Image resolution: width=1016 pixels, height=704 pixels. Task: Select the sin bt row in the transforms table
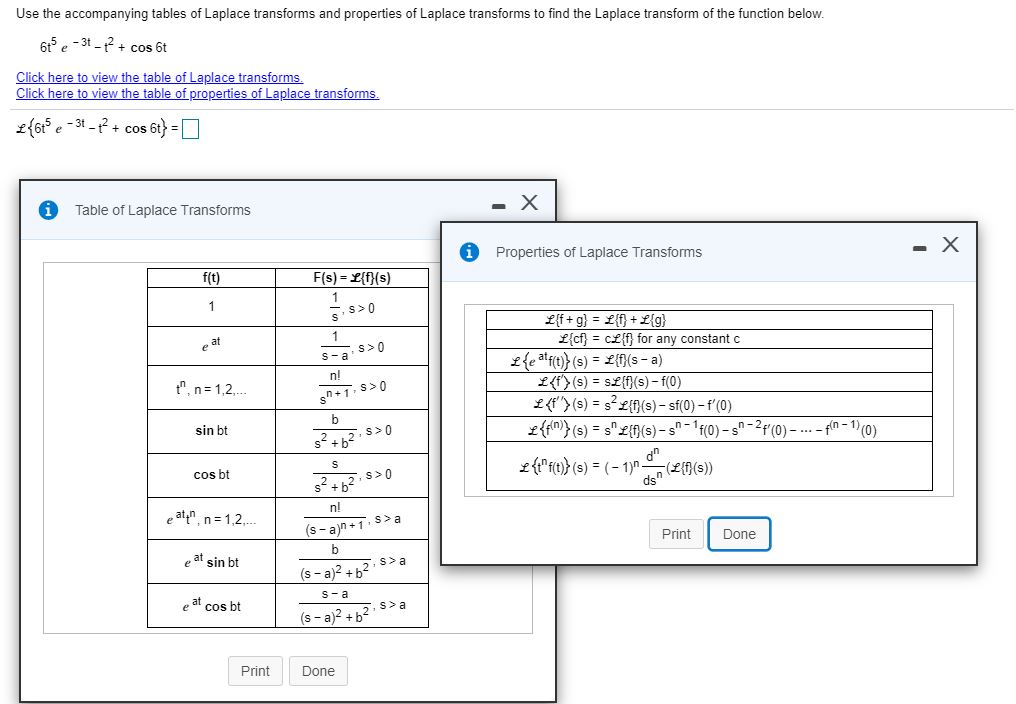(210, 431)
